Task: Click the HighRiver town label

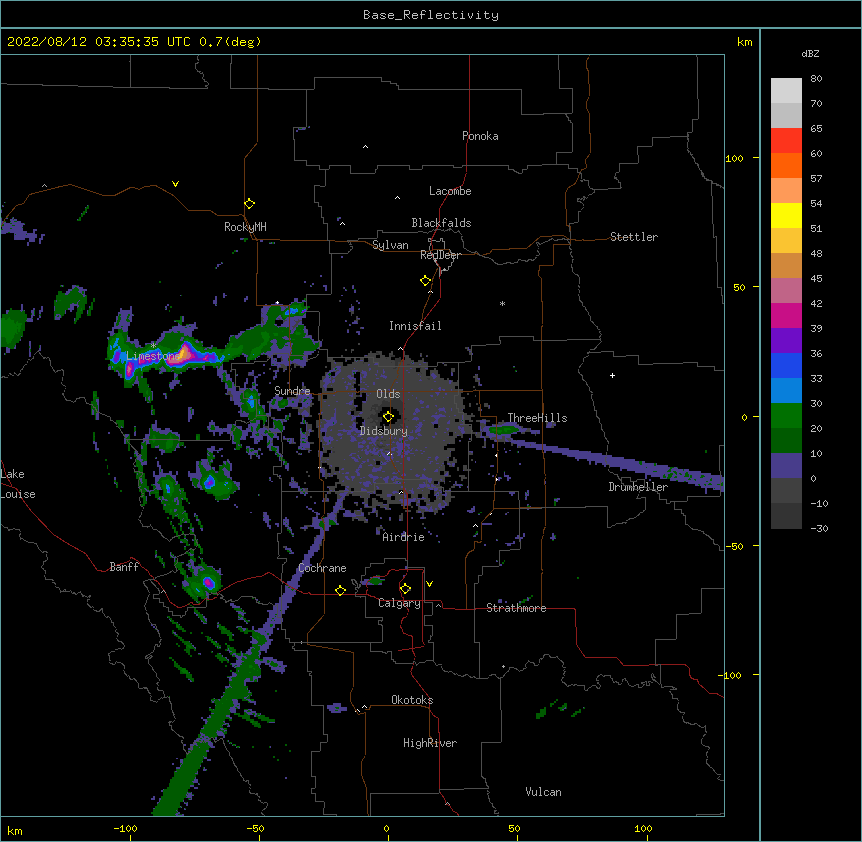Action: pyautogui.click(x=430, y=743)
